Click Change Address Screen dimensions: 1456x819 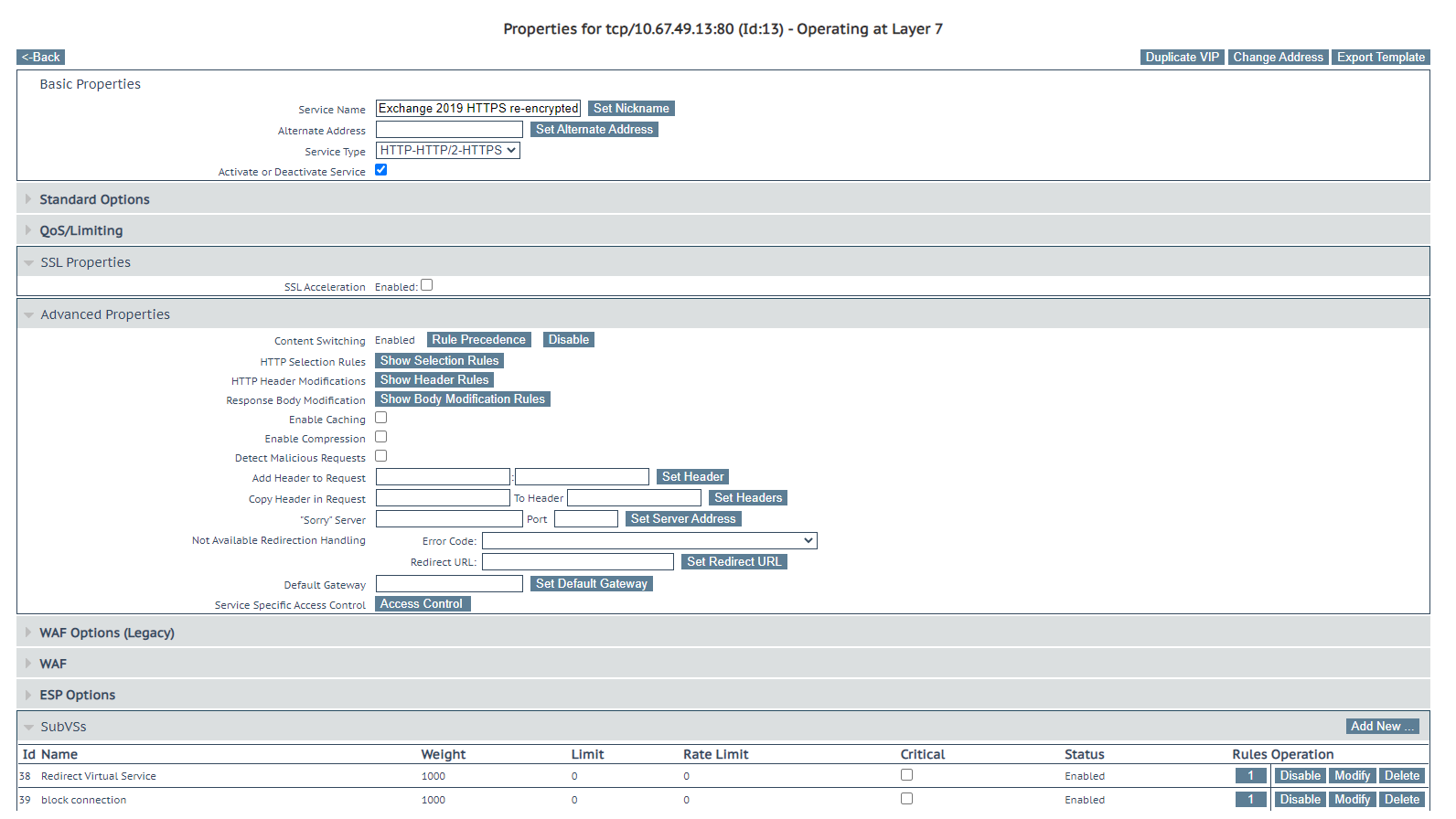point(1279,57)
